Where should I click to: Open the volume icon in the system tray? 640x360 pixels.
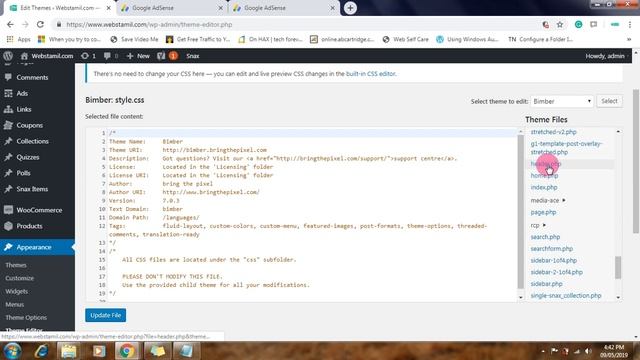point(588,351)
